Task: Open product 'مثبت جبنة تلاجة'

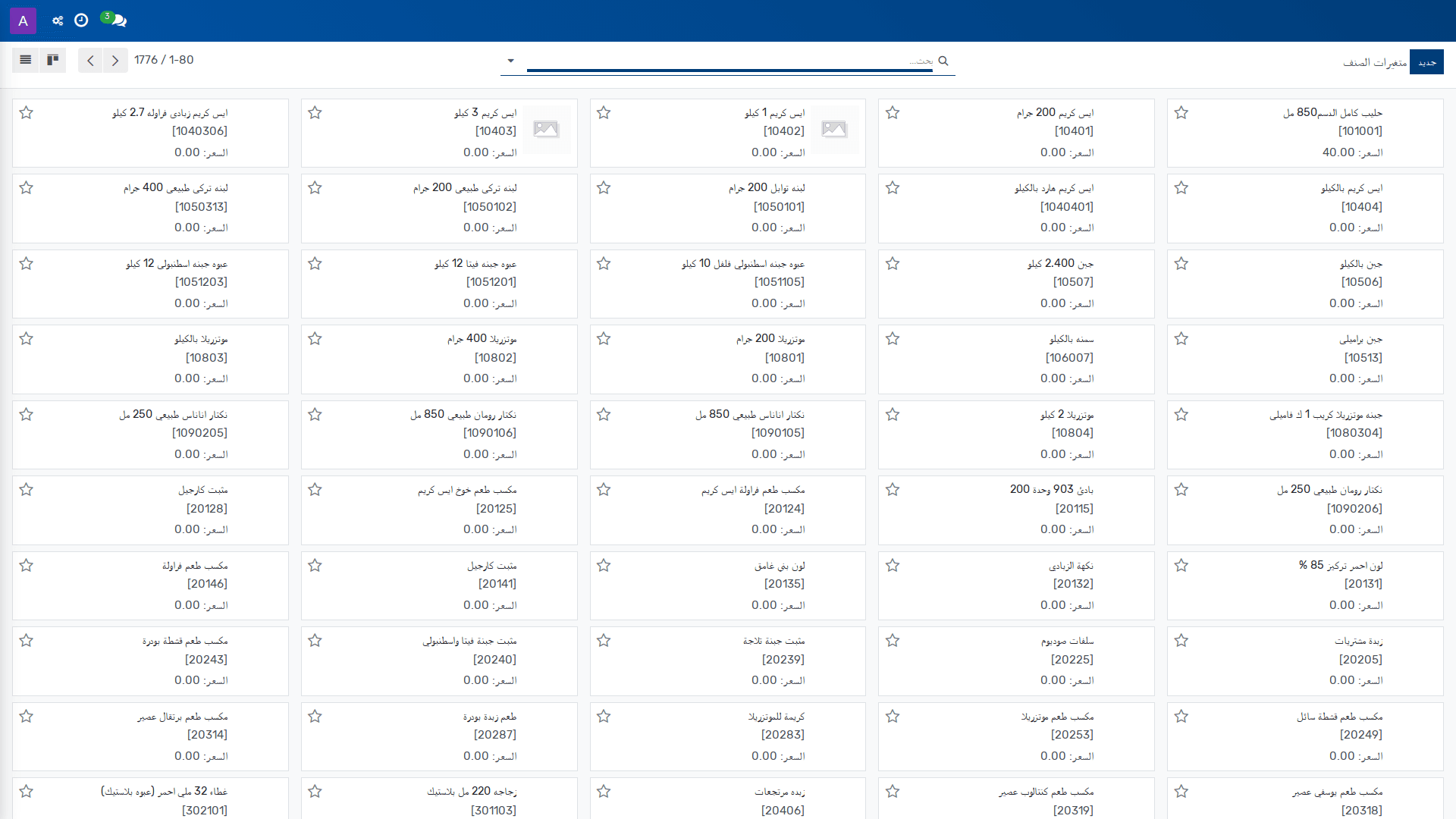Action: click(x=773, y=642)
